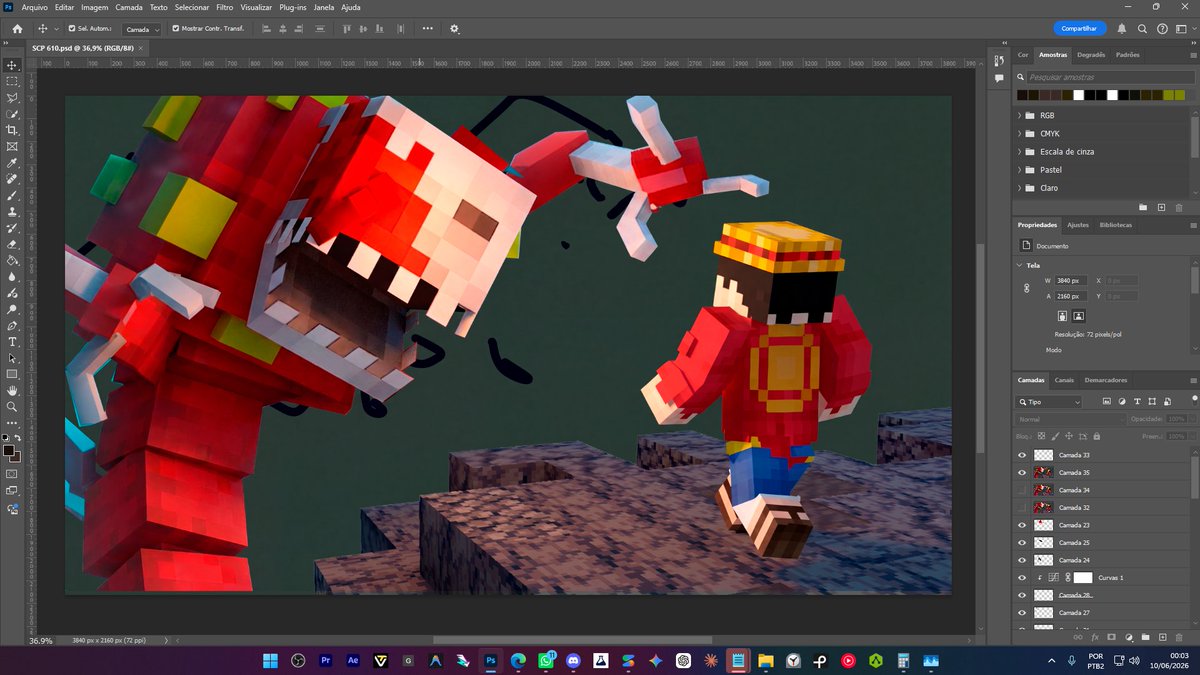Delete the selected layer
Viewport: 1200px width, 675px height.
click(1179, 637)
